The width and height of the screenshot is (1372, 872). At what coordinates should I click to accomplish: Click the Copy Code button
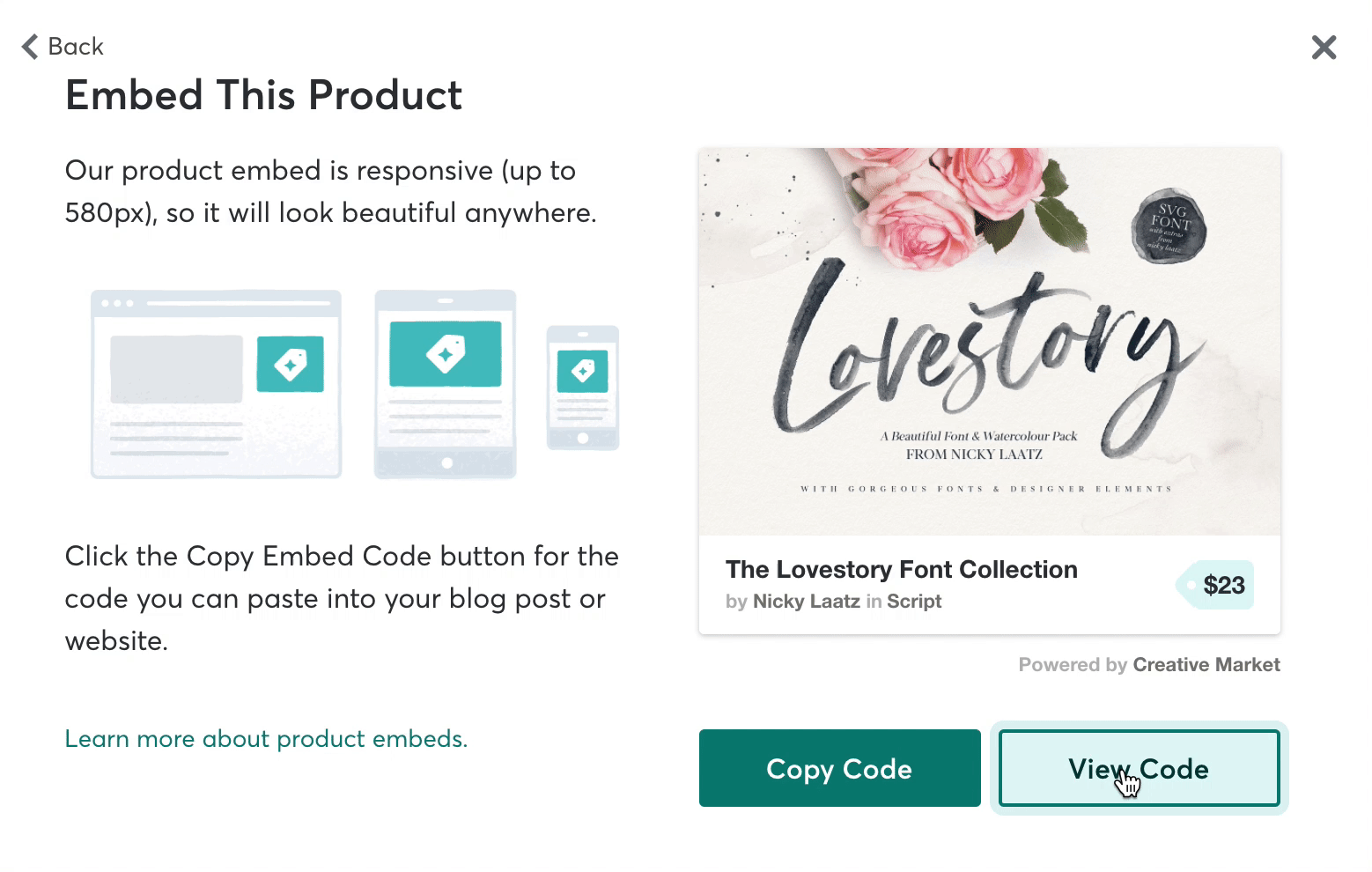(x=840, y=768)
